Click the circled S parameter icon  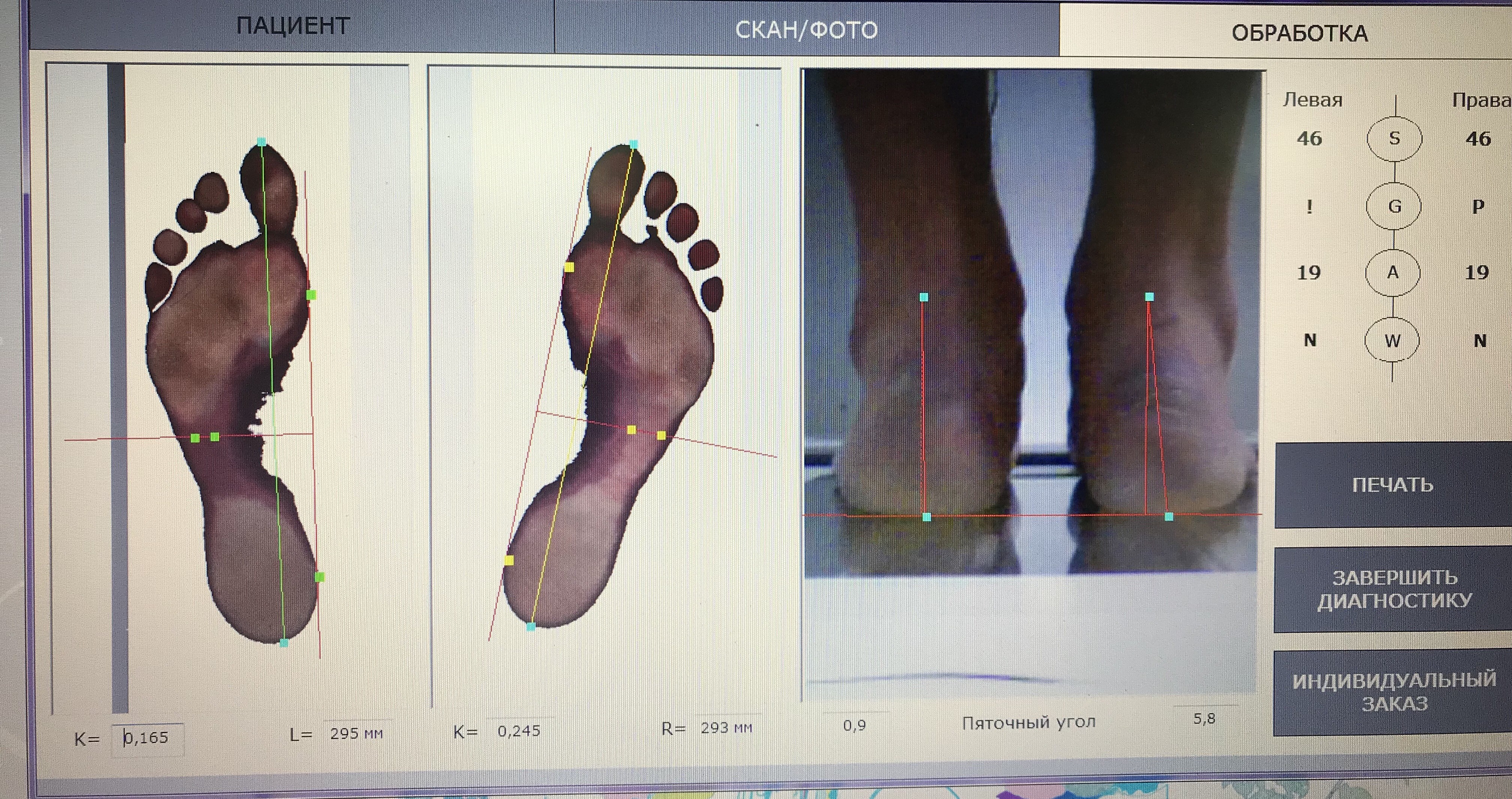pos(1394,139)
